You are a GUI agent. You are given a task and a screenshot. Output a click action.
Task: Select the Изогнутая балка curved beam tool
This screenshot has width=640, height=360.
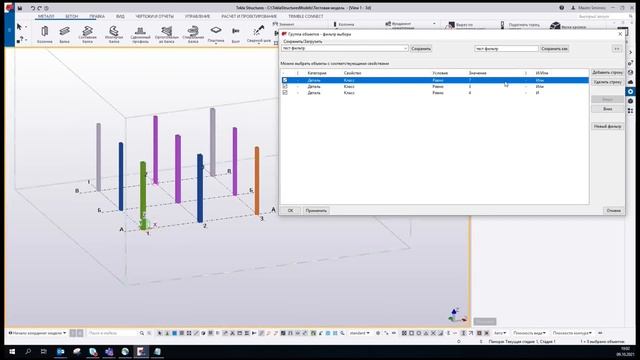[x=114, y=34]
